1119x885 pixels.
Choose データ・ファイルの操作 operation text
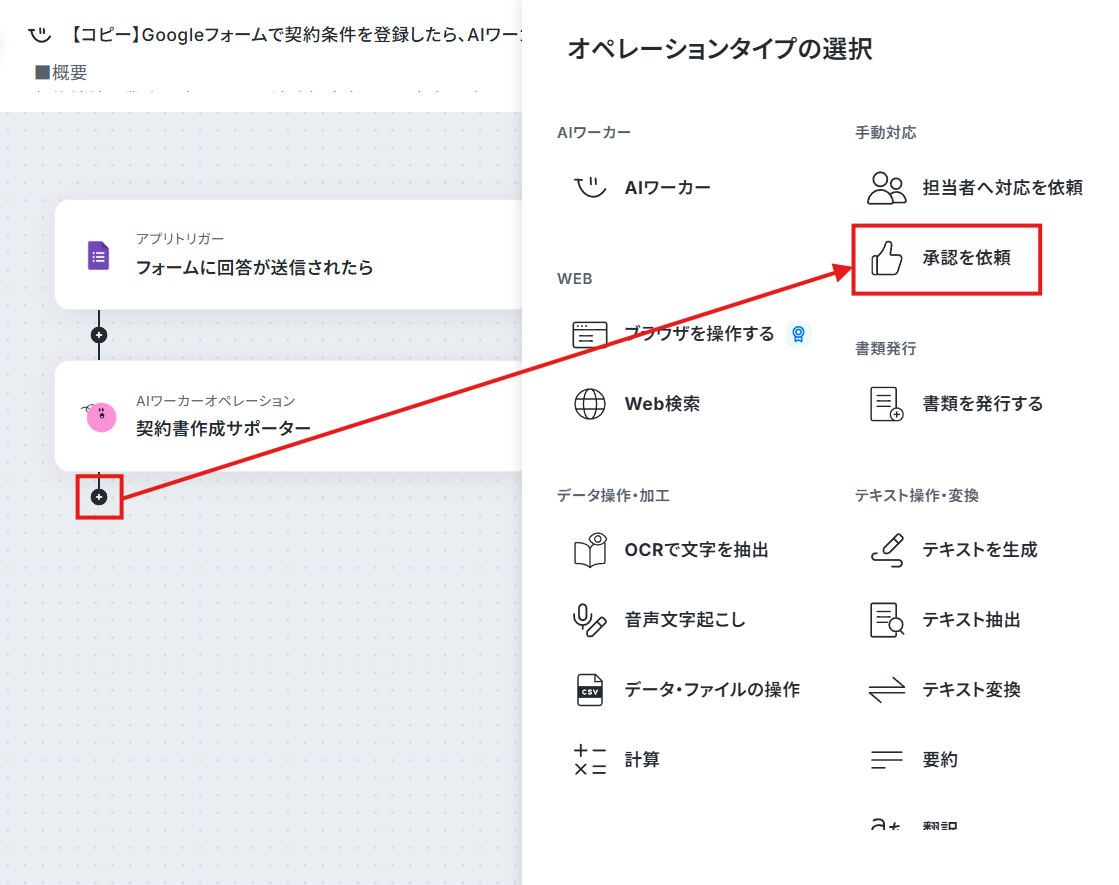tap(712, 690)
